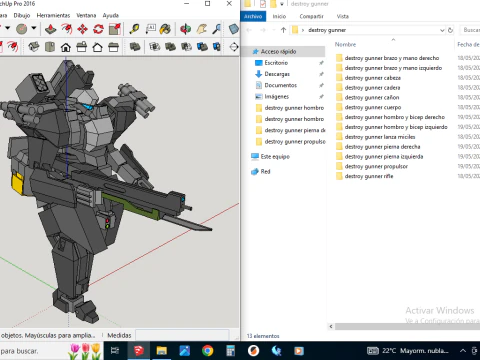
Task: Switch to Left view
Action: pos(113,47)
